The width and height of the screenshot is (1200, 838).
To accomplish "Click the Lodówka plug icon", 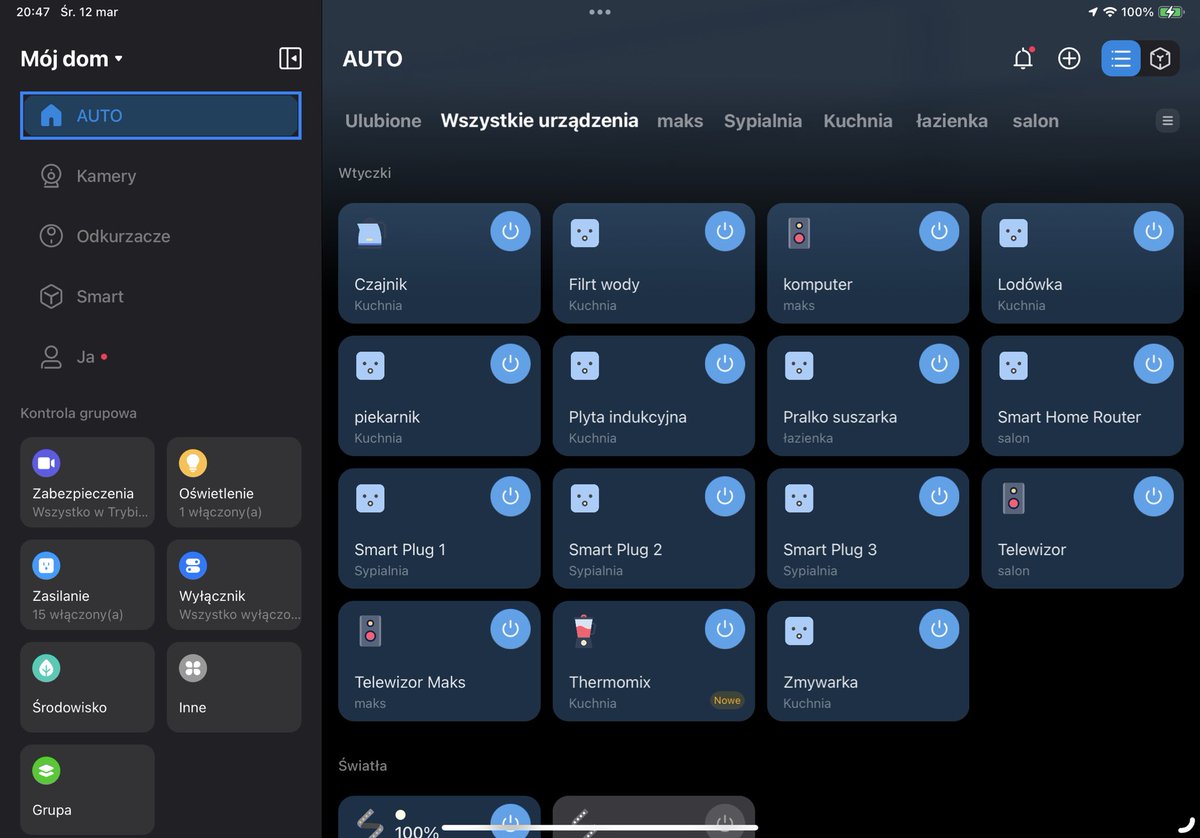I will click(1013, 233).
